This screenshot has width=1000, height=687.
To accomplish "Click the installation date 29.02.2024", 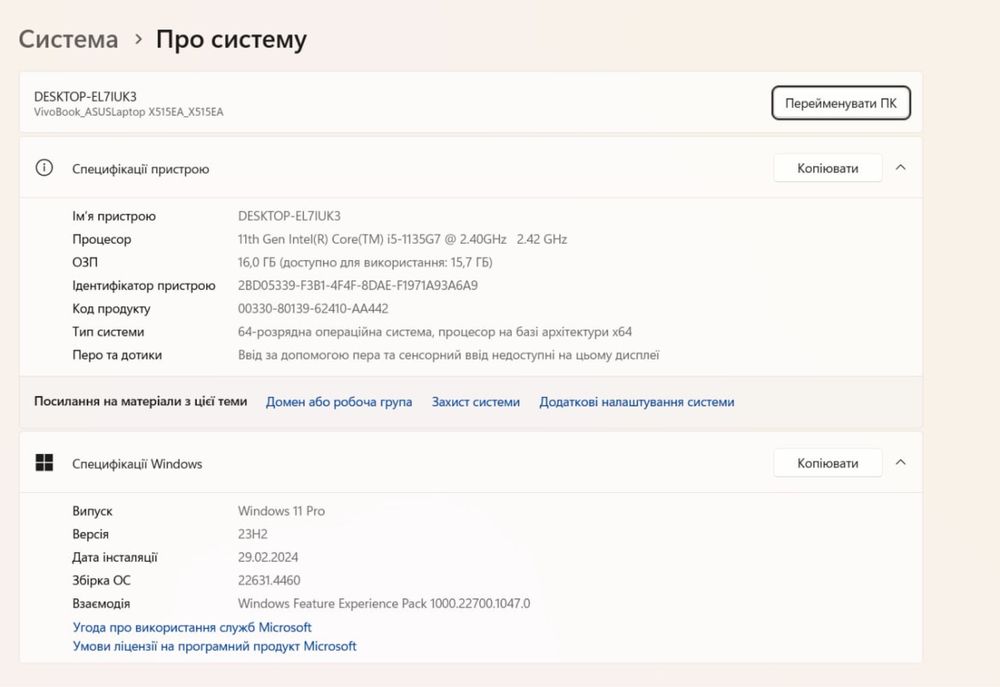I will [268, 557].
